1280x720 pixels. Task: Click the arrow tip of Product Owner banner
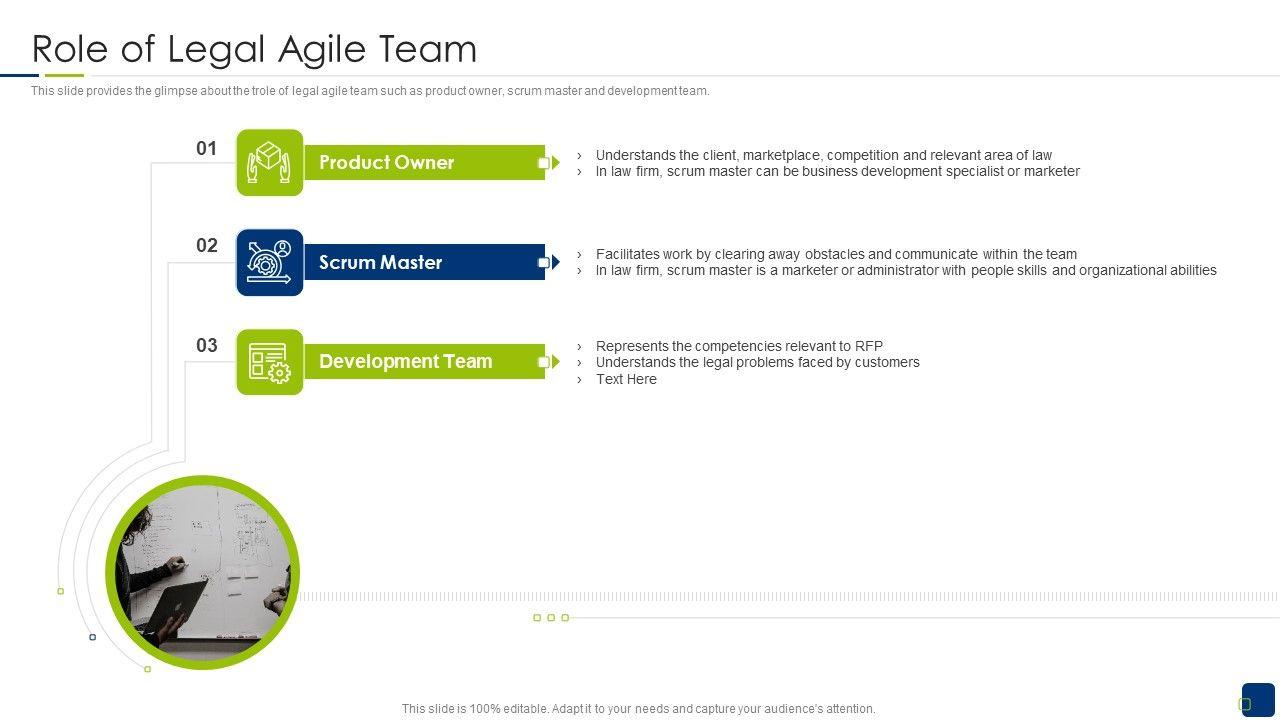pyautogui.click(x=555, y=163)
